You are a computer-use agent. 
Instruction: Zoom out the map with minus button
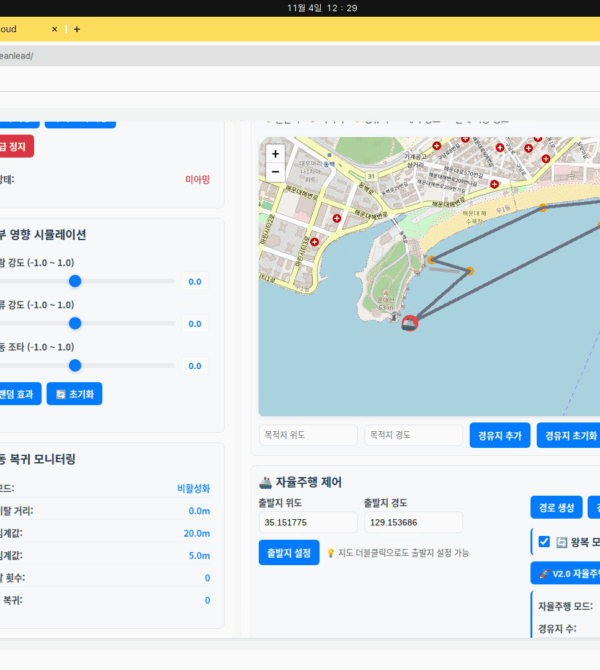click(275, 172)
